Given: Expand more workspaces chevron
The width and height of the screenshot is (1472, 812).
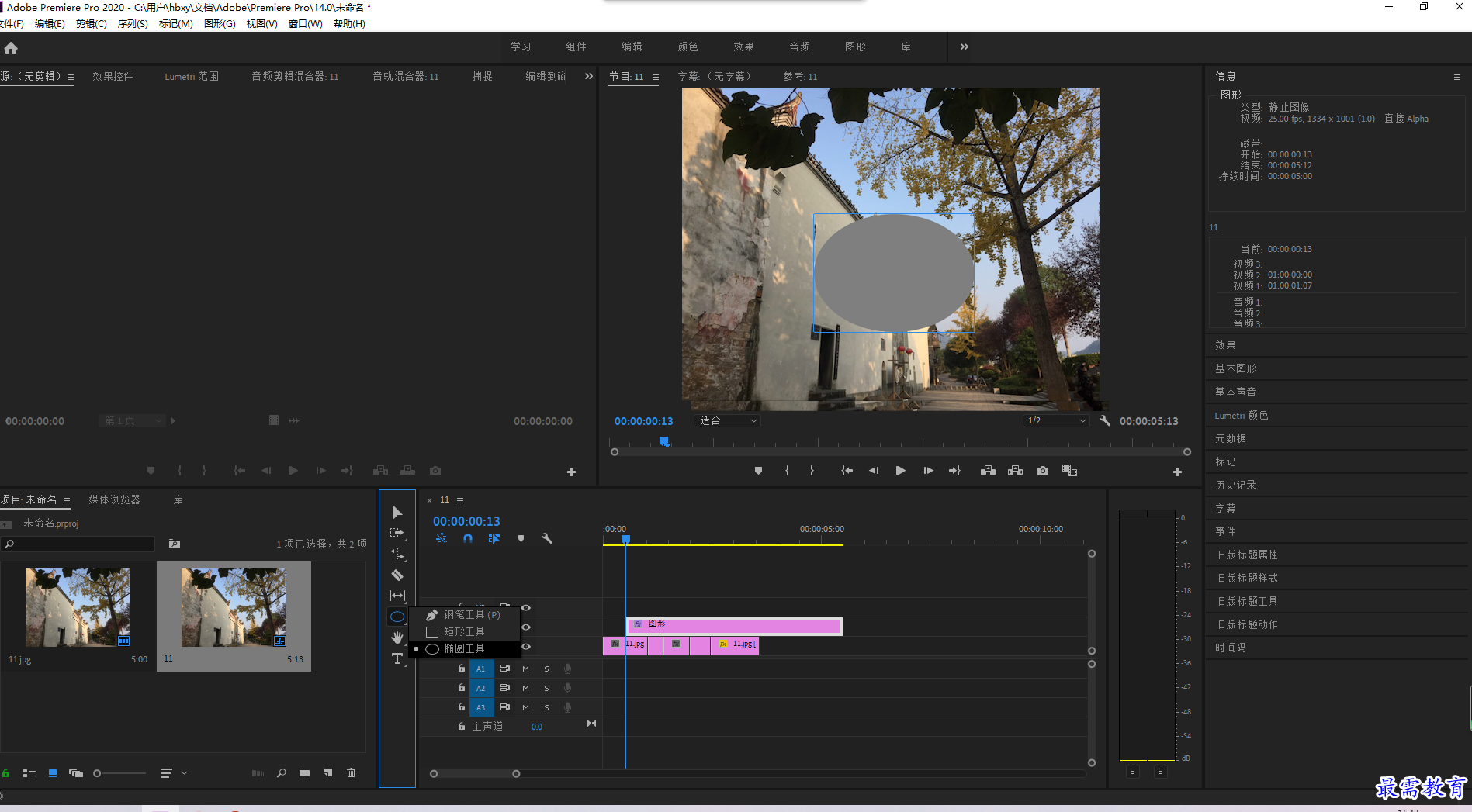Looking at the screenshot, I should click(x=965, y=47).
